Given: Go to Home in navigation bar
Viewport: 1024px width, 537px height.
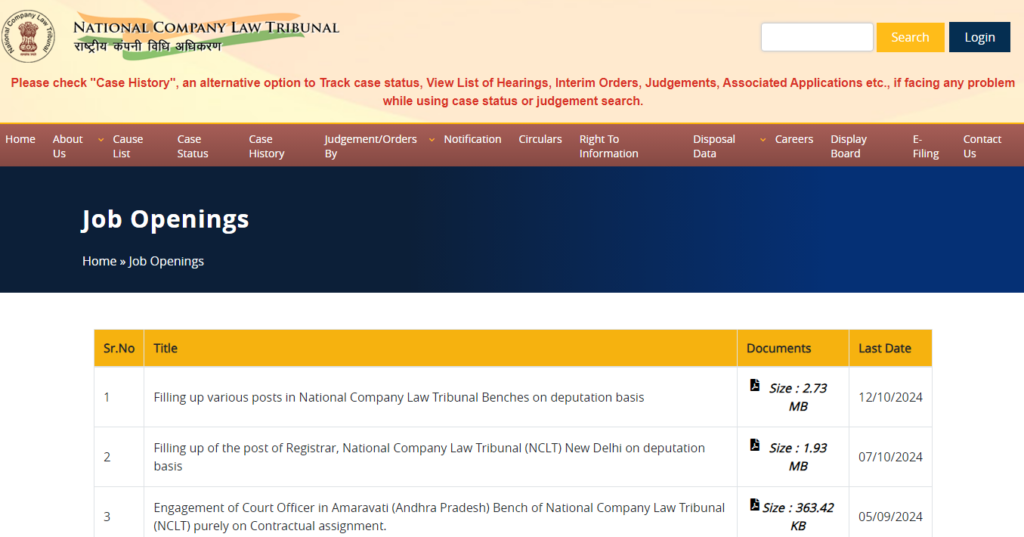Looking at the screenshot, I should pyautogui.click(x=20, y=139).
